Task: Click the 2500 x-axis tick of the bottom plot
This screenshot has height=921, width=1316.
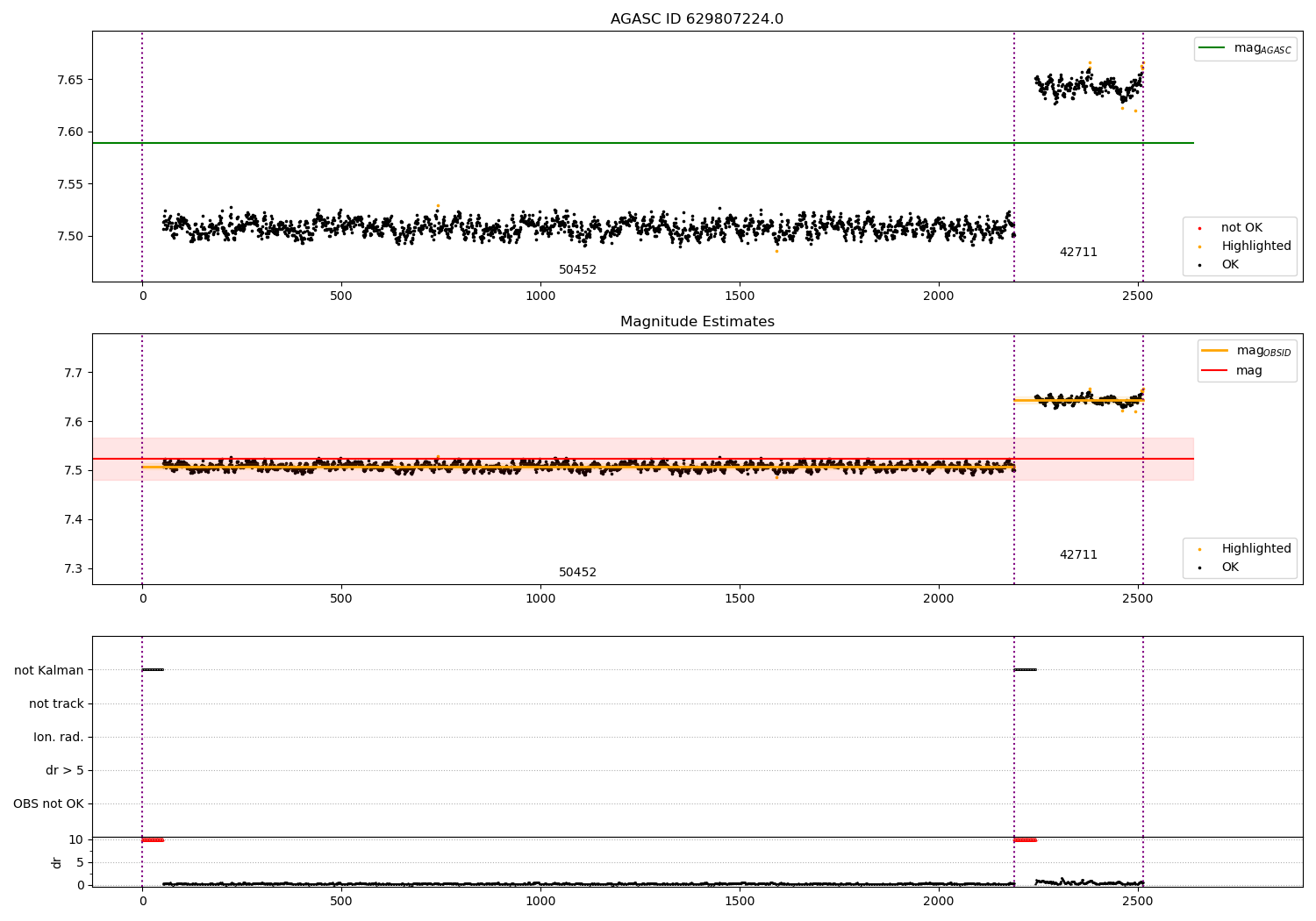Action: 1138,901
